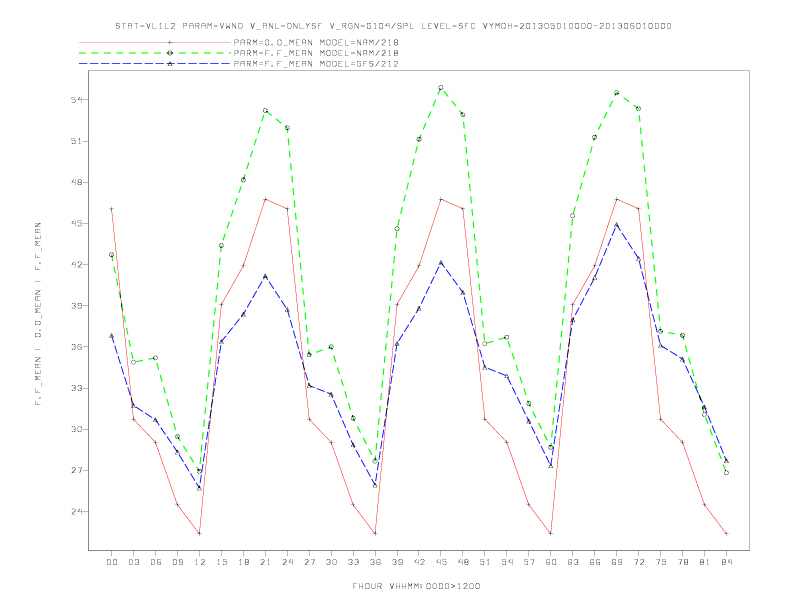The image size is (792, 612).
Task: Click x-axis forecast hour label 21
Action: coord(265,562)
